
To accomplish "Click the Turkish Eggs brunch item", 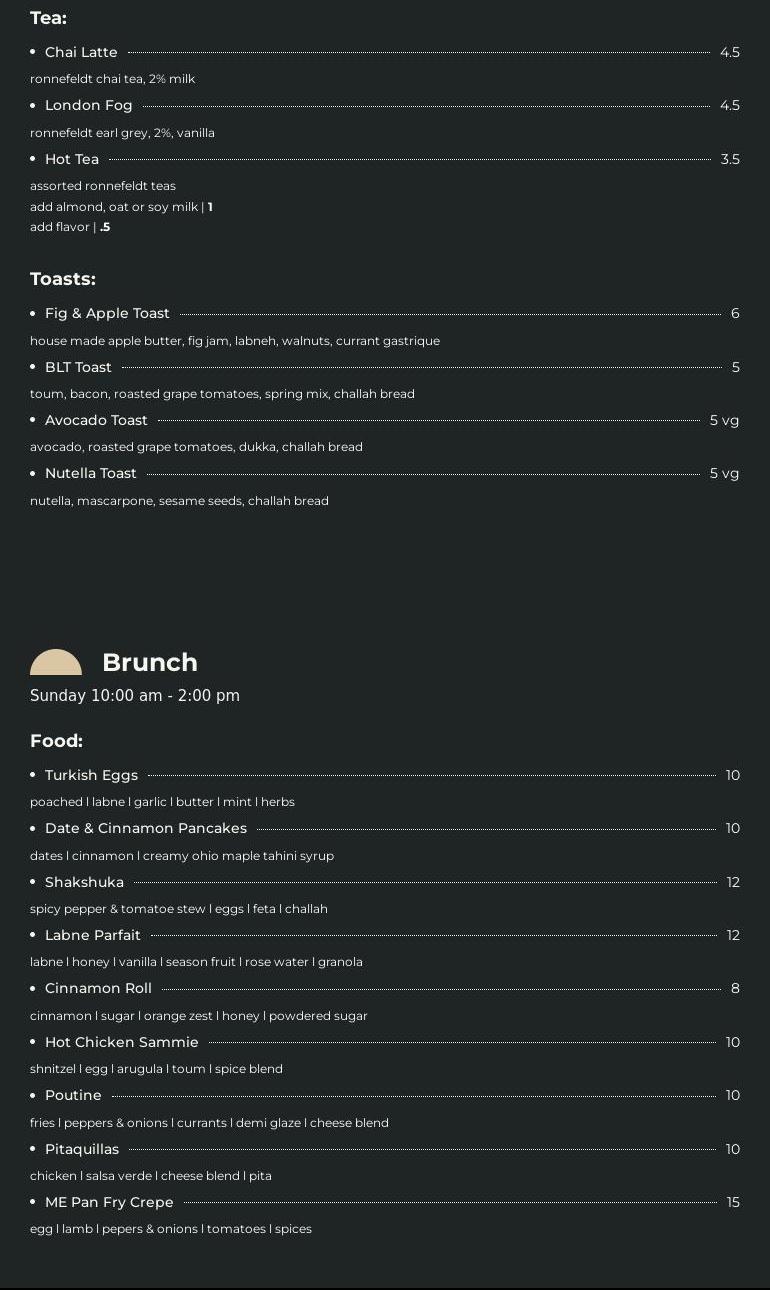I will [91, 775].
